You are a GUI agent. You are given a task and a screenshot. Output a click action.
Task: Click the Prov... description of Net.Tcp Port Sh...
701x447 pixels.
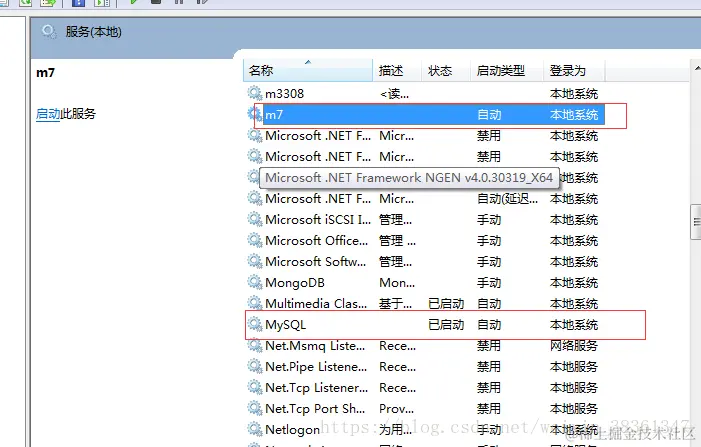click(x=397, y=409)
